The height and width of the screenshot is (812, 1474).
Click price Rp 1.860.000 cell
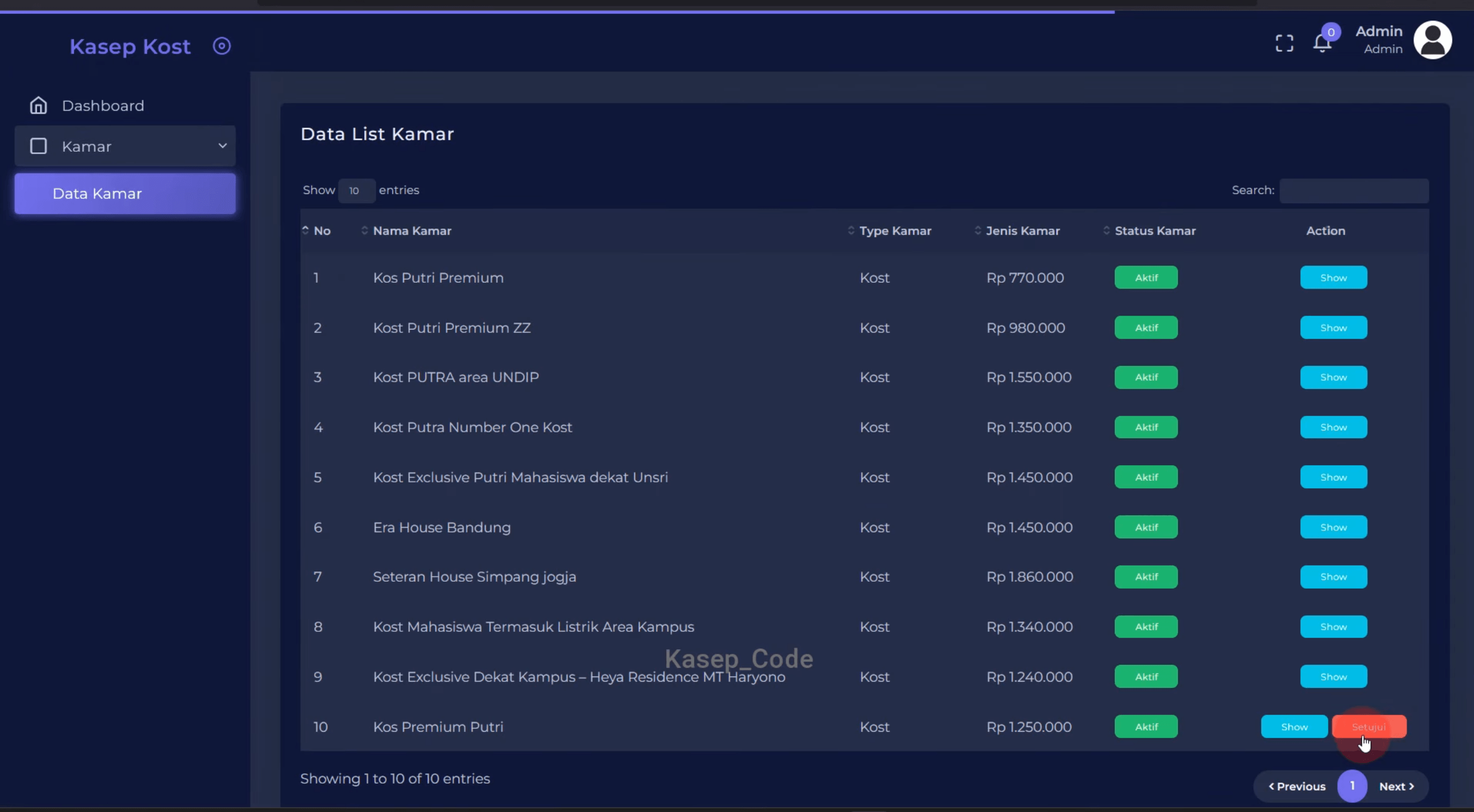1029,577
